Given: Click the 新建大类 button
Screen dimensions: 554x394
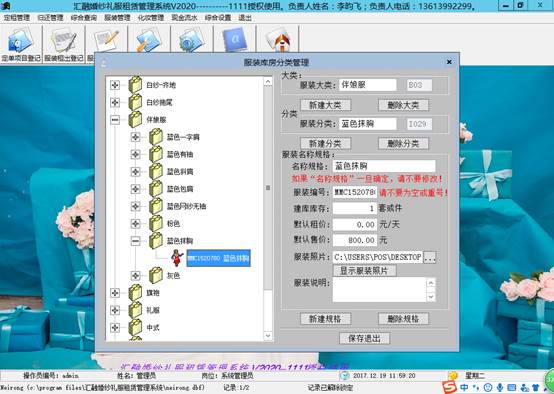Looking at the screenshot, I should 325,105.
